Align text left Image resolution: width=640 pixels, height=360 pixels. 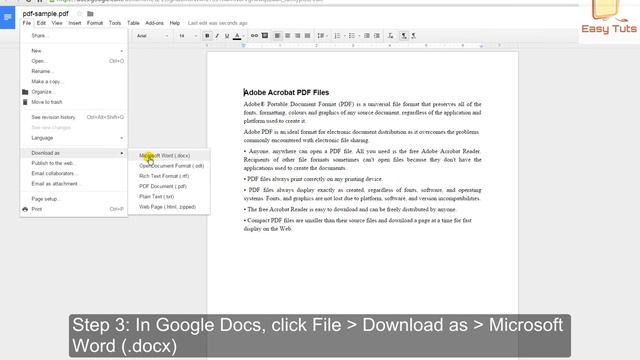coord(277,36)
